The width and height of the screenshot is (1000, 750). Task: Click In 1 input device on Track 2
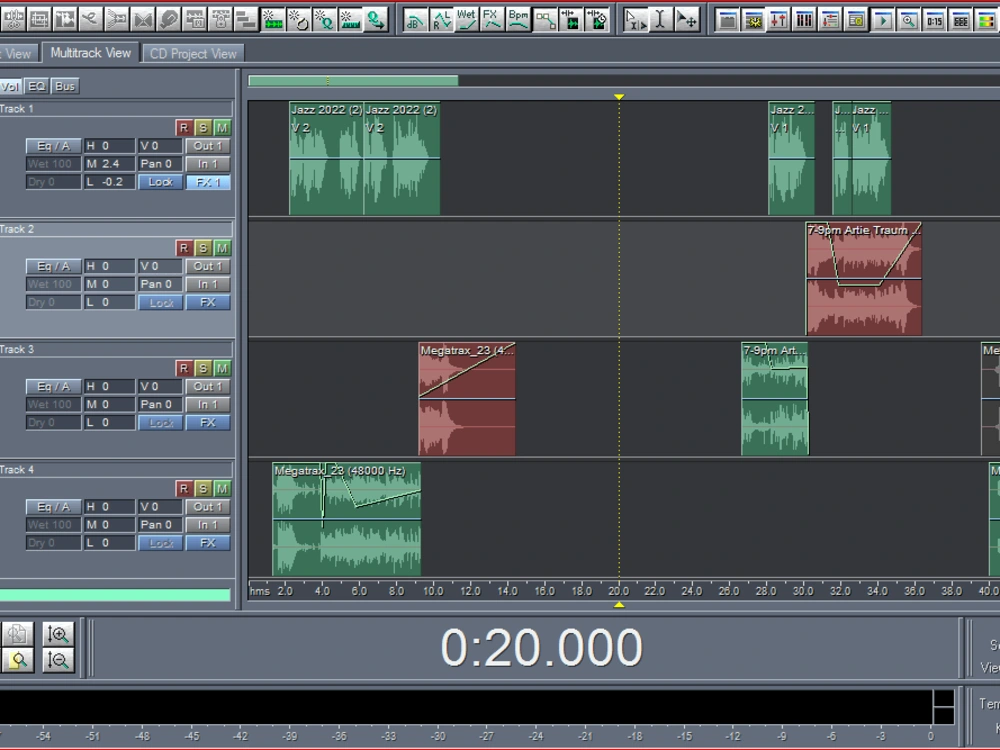(208, 284)
